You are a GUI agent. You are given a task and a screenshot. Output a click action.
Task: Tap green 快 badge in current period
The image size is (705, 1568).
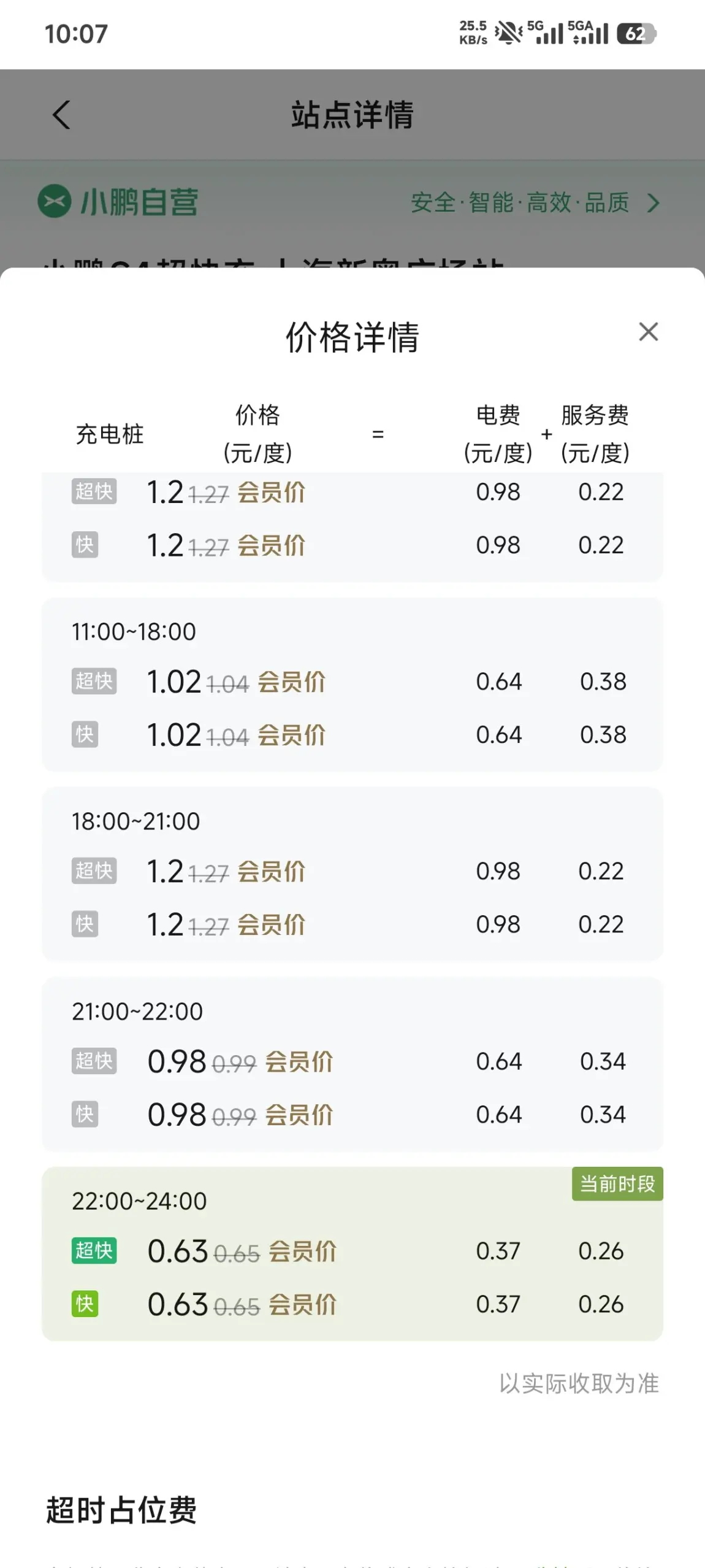85,1304
